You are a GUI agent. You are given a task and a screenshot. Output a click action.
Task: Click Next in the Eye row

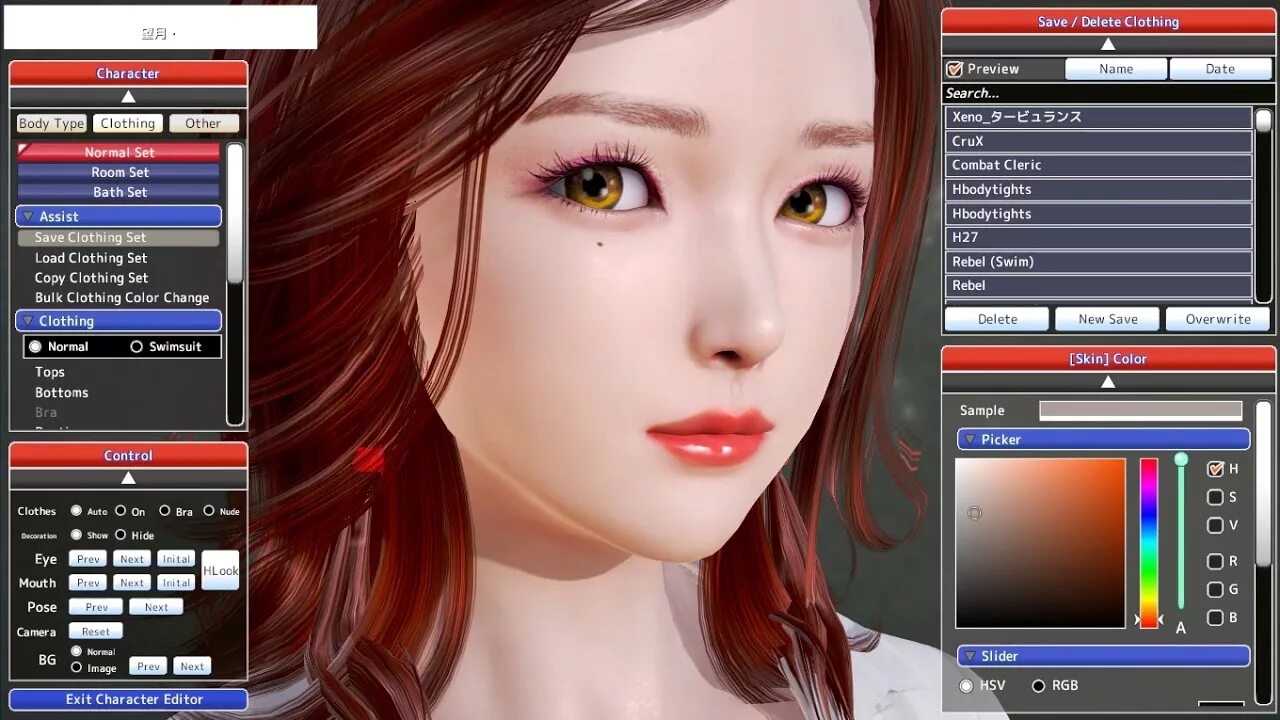132,559
